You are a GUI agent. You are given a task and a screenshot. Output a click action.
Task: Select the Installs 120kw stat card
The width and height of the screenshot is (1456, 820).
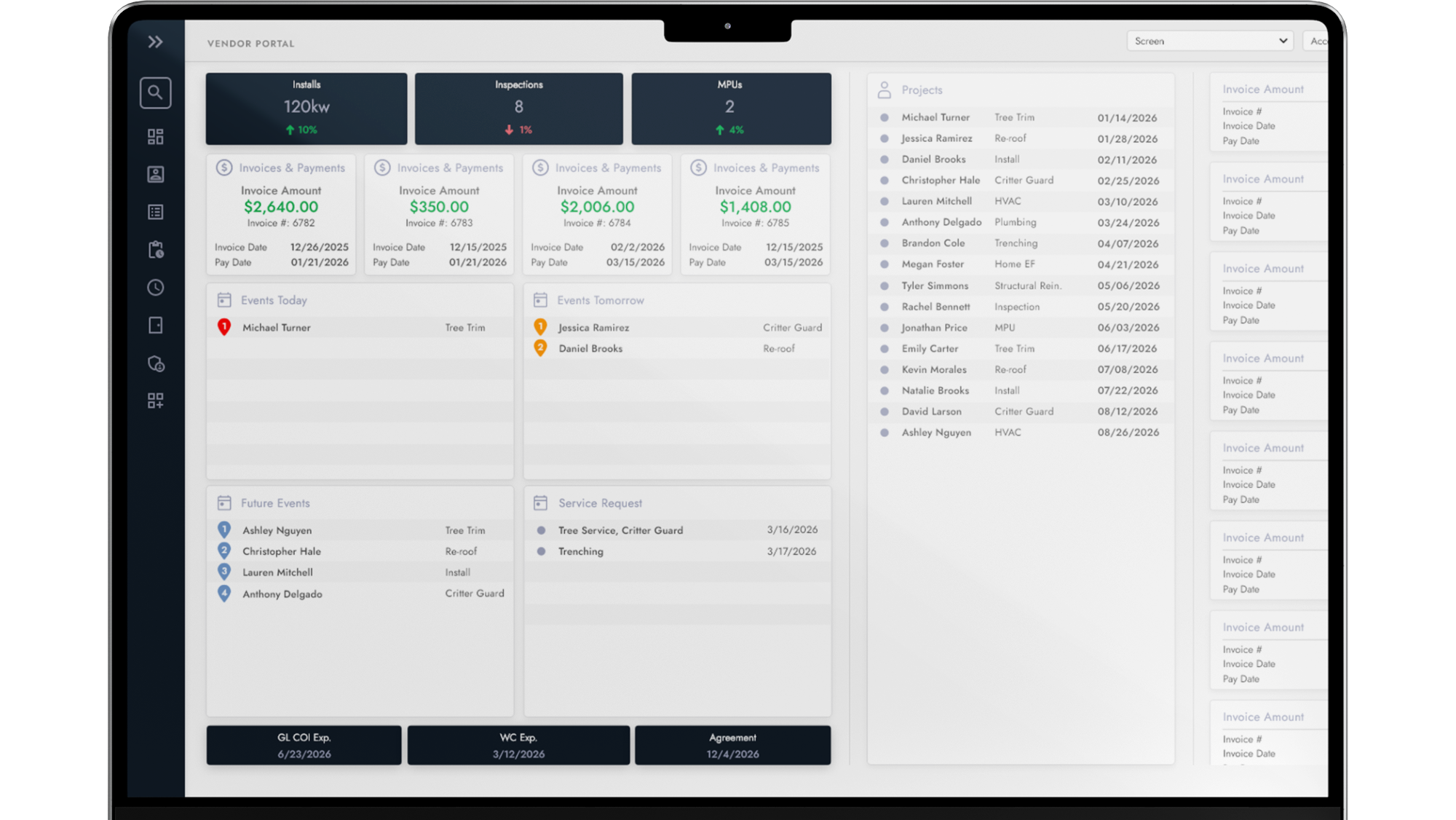point(306,108)
